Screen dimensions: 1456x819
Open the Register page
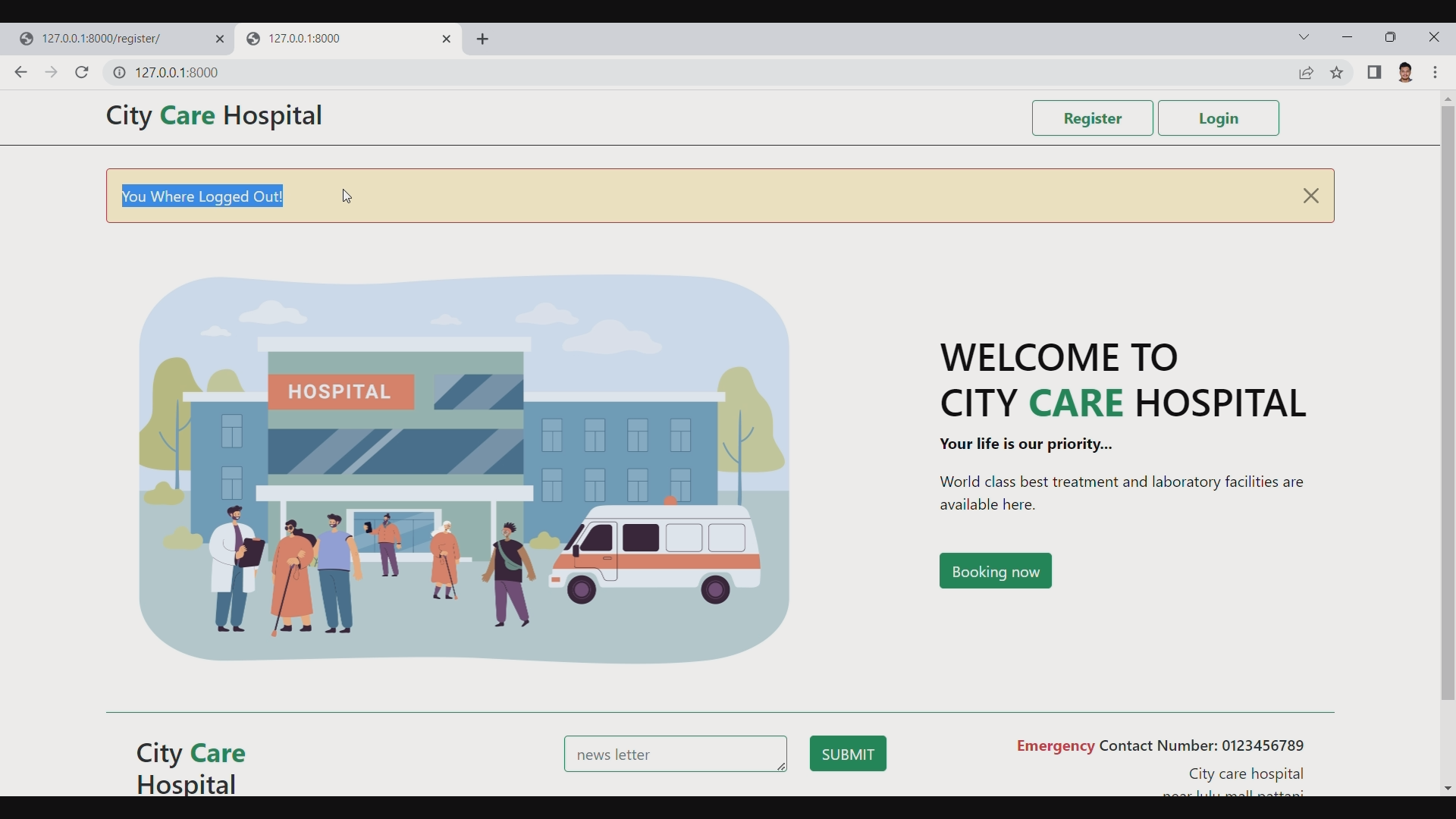[1092, 118]
